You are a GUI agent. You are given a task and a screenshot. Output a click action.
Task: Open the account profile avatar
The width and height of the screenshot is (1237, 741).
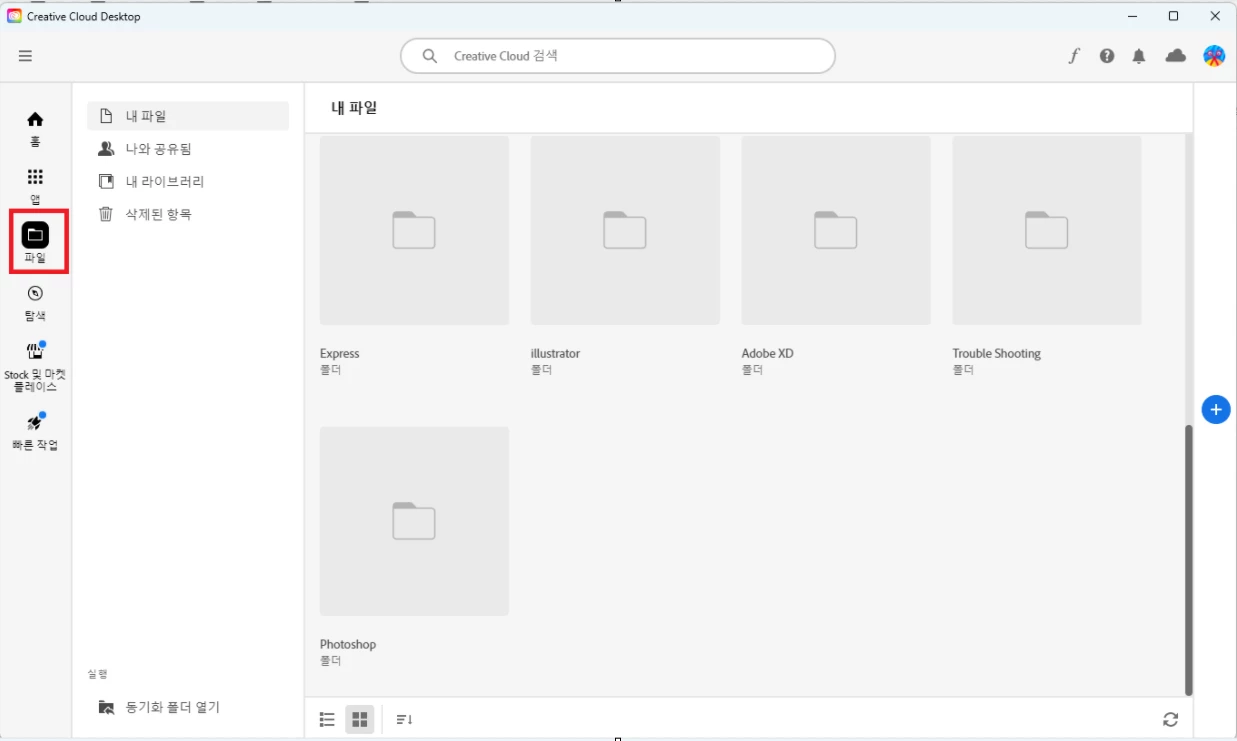pos(1214,56)
